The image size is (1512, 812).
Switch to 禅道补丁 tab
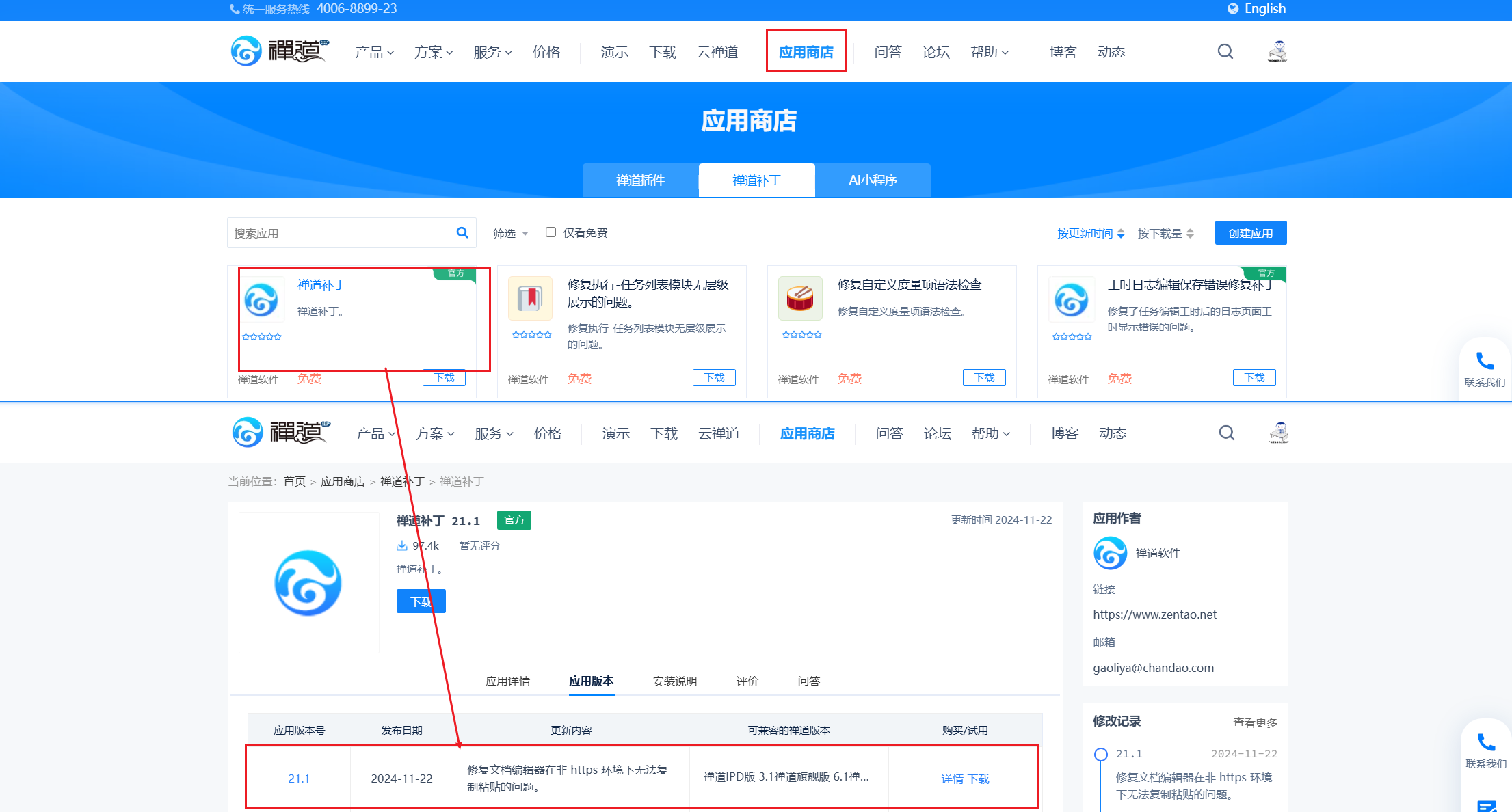[756, 180]
